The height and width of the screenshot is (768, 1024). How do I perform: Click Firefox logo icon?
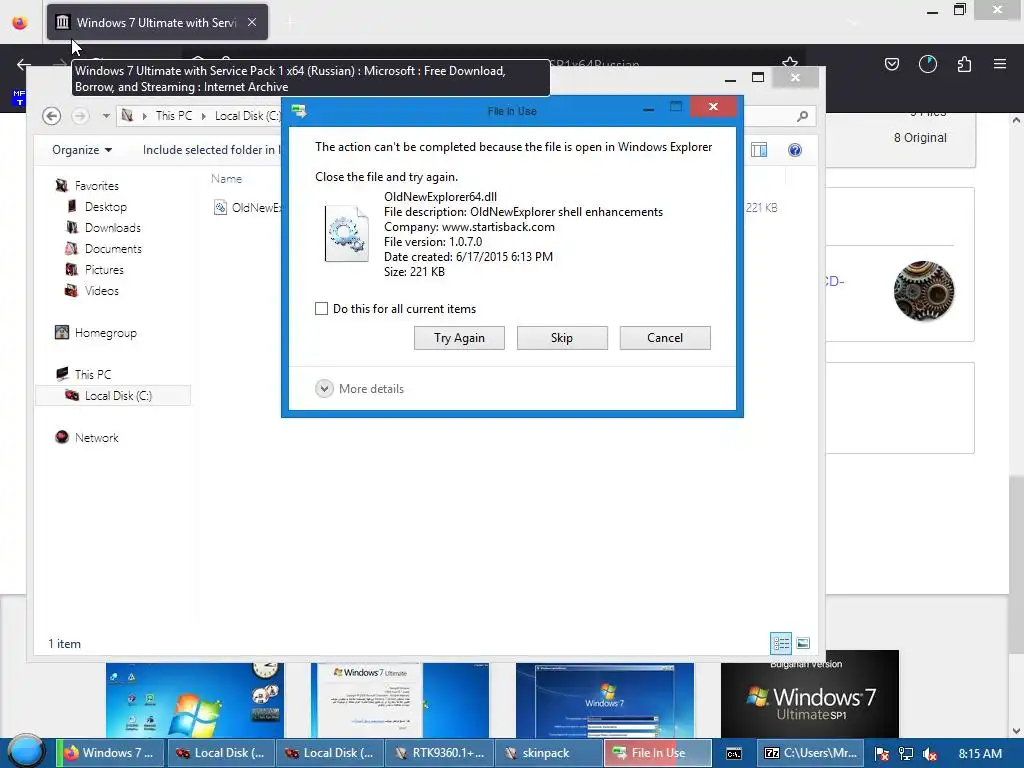click(x=20, y=22)
